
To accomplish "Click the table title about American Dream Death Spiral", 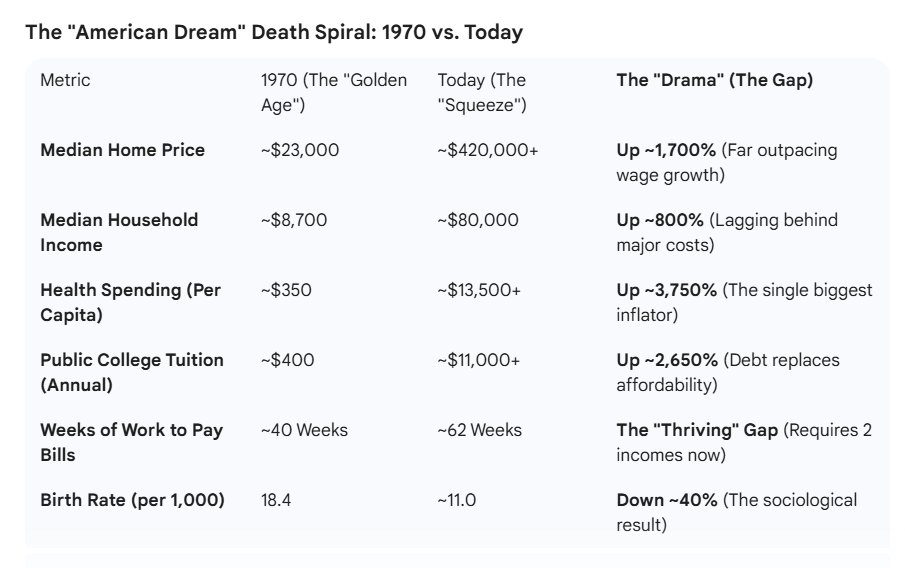I will pos(274,32).
